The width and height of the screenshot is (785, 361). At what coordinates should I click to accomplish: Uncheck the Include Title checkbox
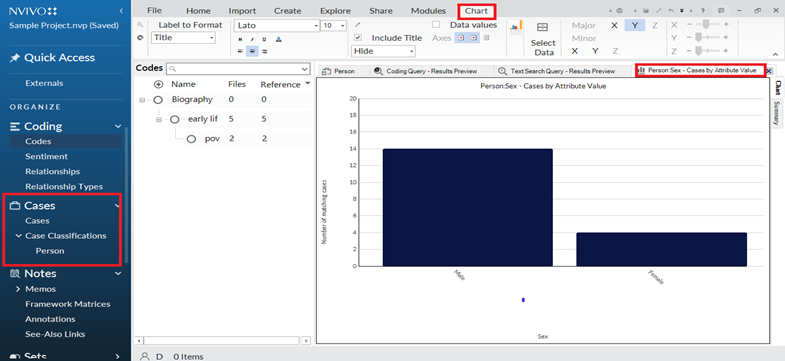click(358, 38)
